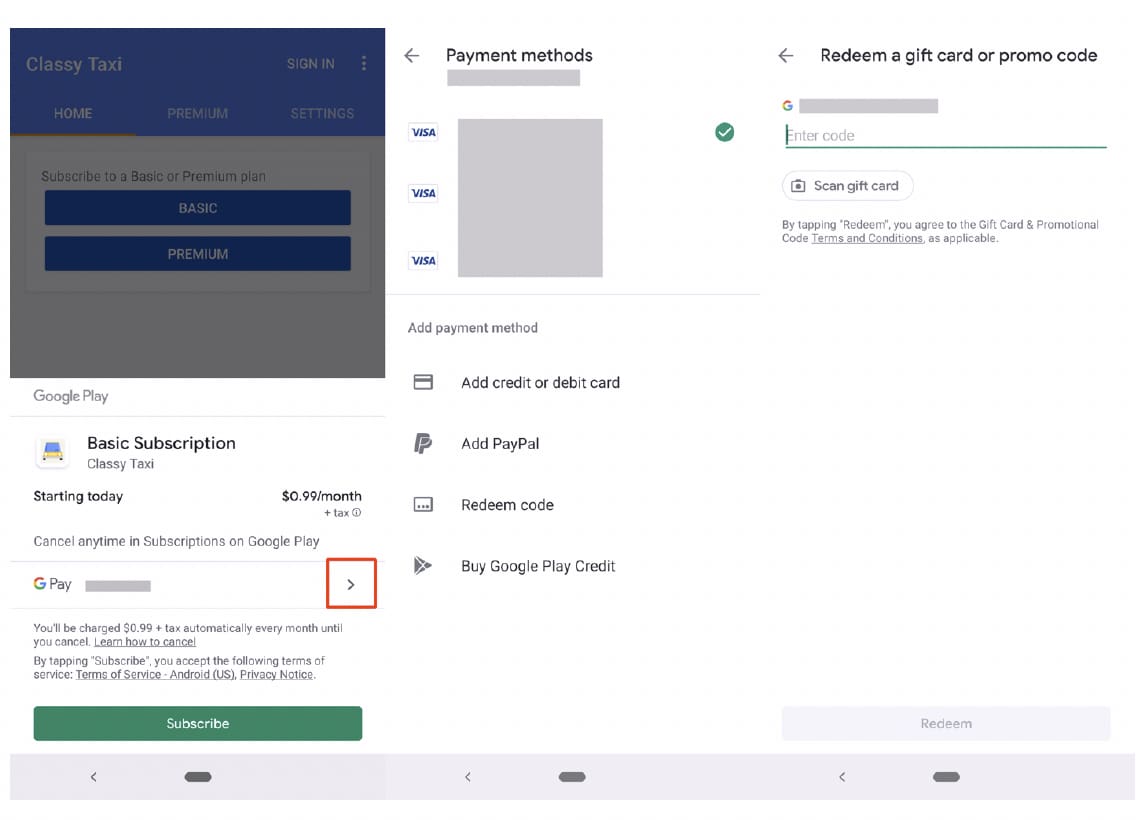
Task: Tap the tax info icon beside + tax
Action: 357,513
